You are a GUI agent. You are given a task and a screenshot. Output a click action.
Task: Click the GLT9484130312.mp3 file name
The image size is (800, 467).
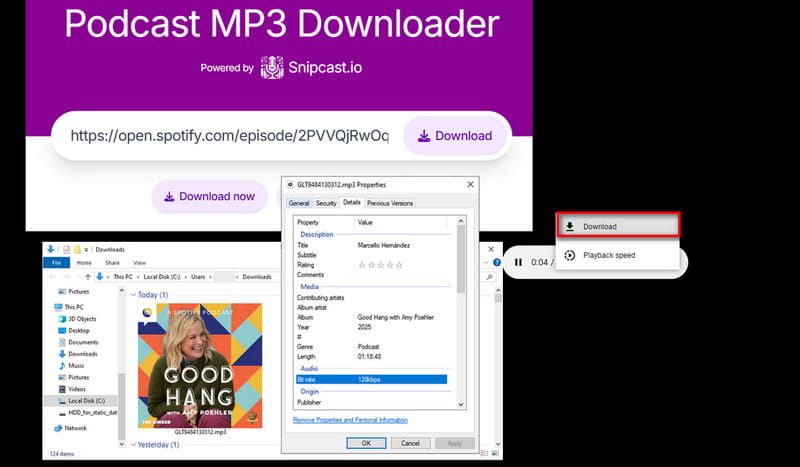coord(200,432)
